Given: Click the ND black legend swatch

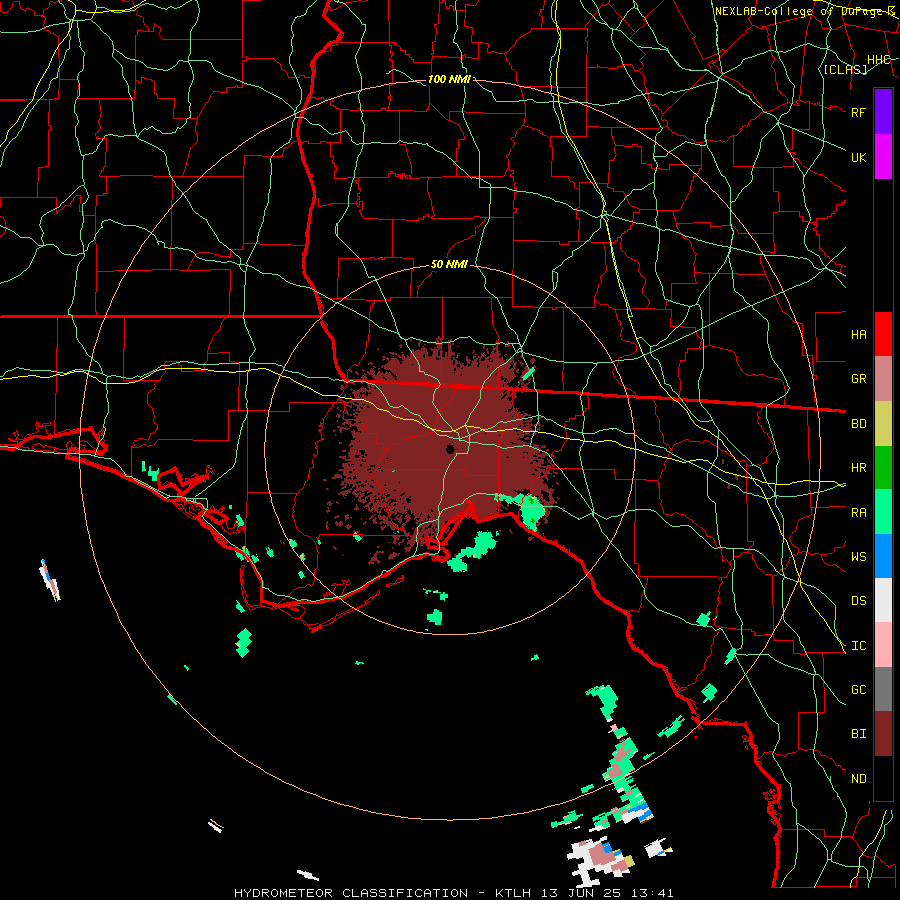Looking at the screenshot, I should [883, 778].
